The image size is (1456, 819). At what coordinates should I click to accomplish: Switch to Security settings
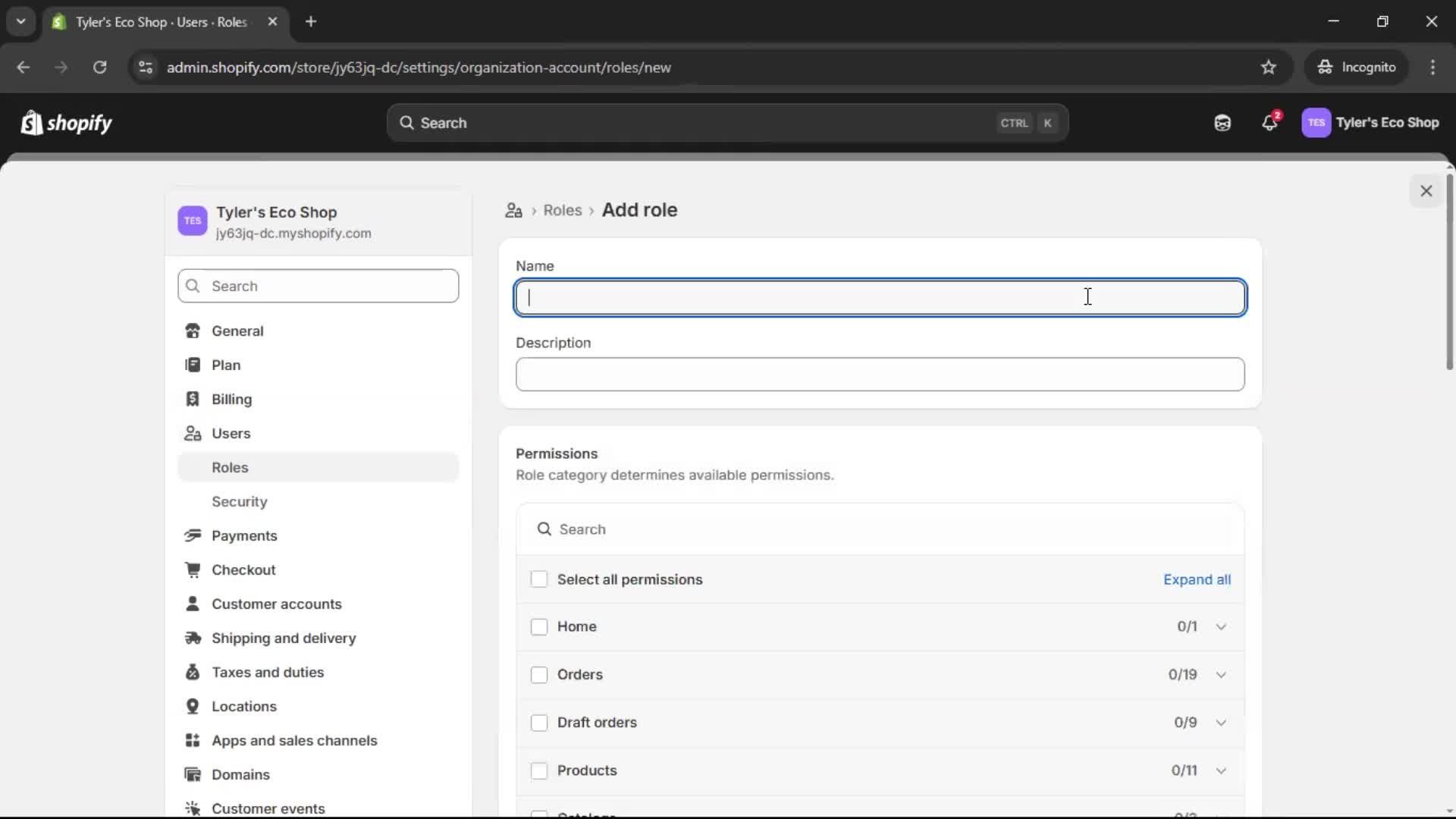coord(239,501)
